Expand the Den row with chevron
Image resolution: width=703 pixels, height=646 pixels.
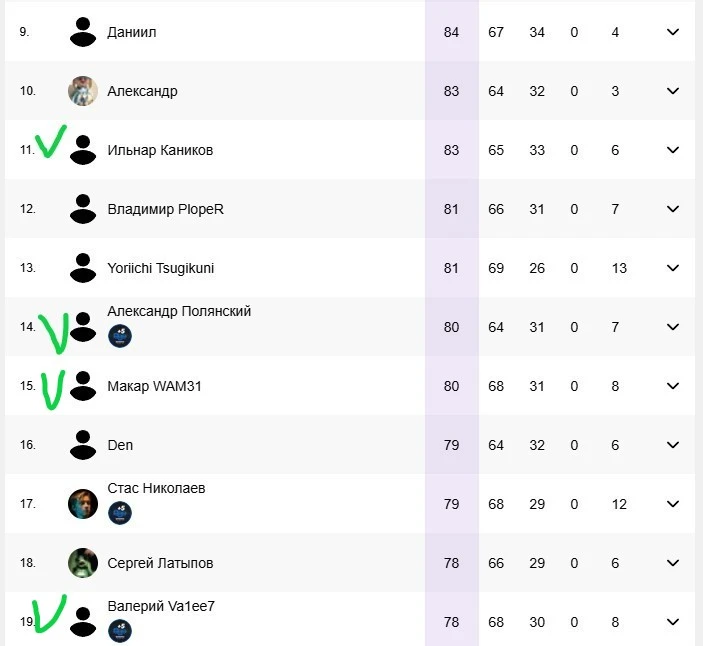[673, 445]
